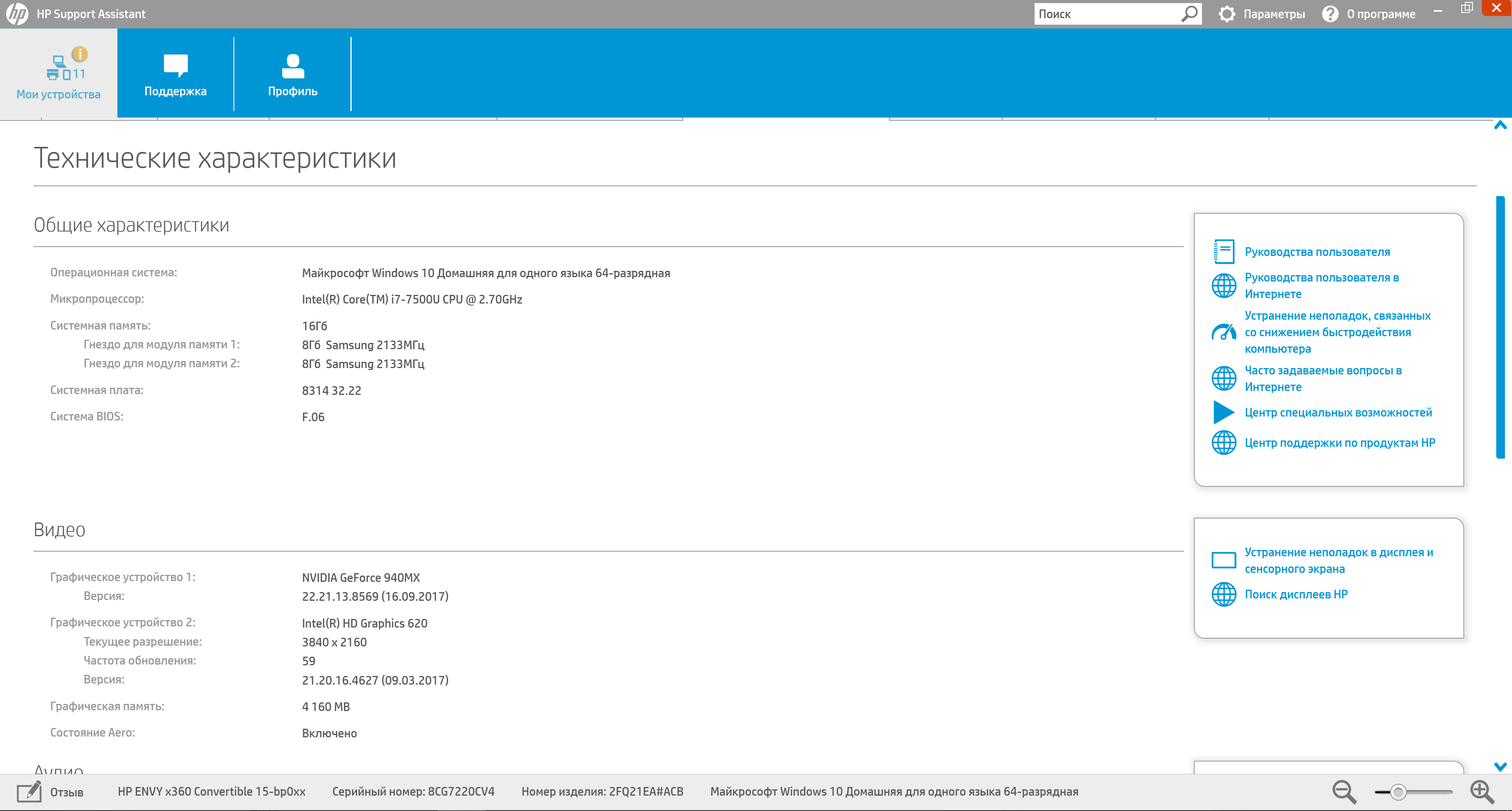Select system board value 8314 32.22
Viewport: 1512px width, 811px height.
(332, 391)
